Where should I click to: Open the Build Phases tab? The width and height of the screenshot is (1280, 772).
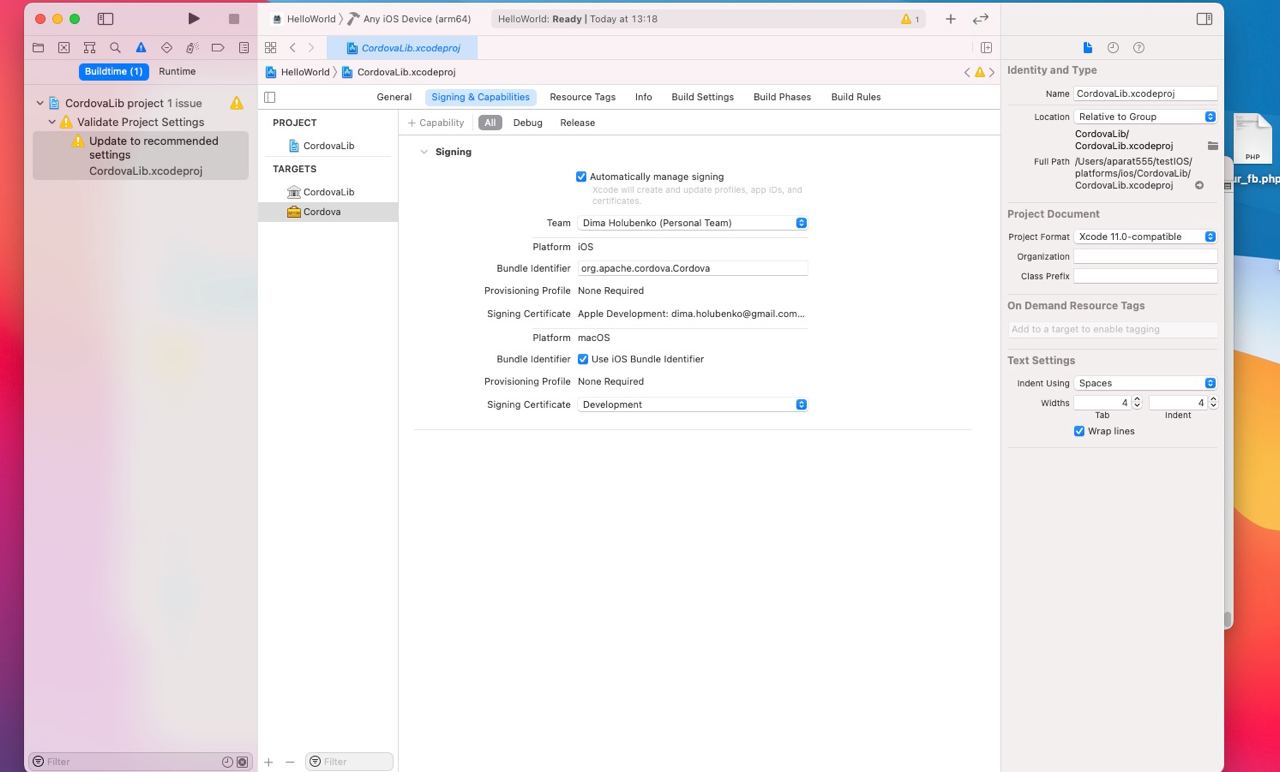pos(782,97)
